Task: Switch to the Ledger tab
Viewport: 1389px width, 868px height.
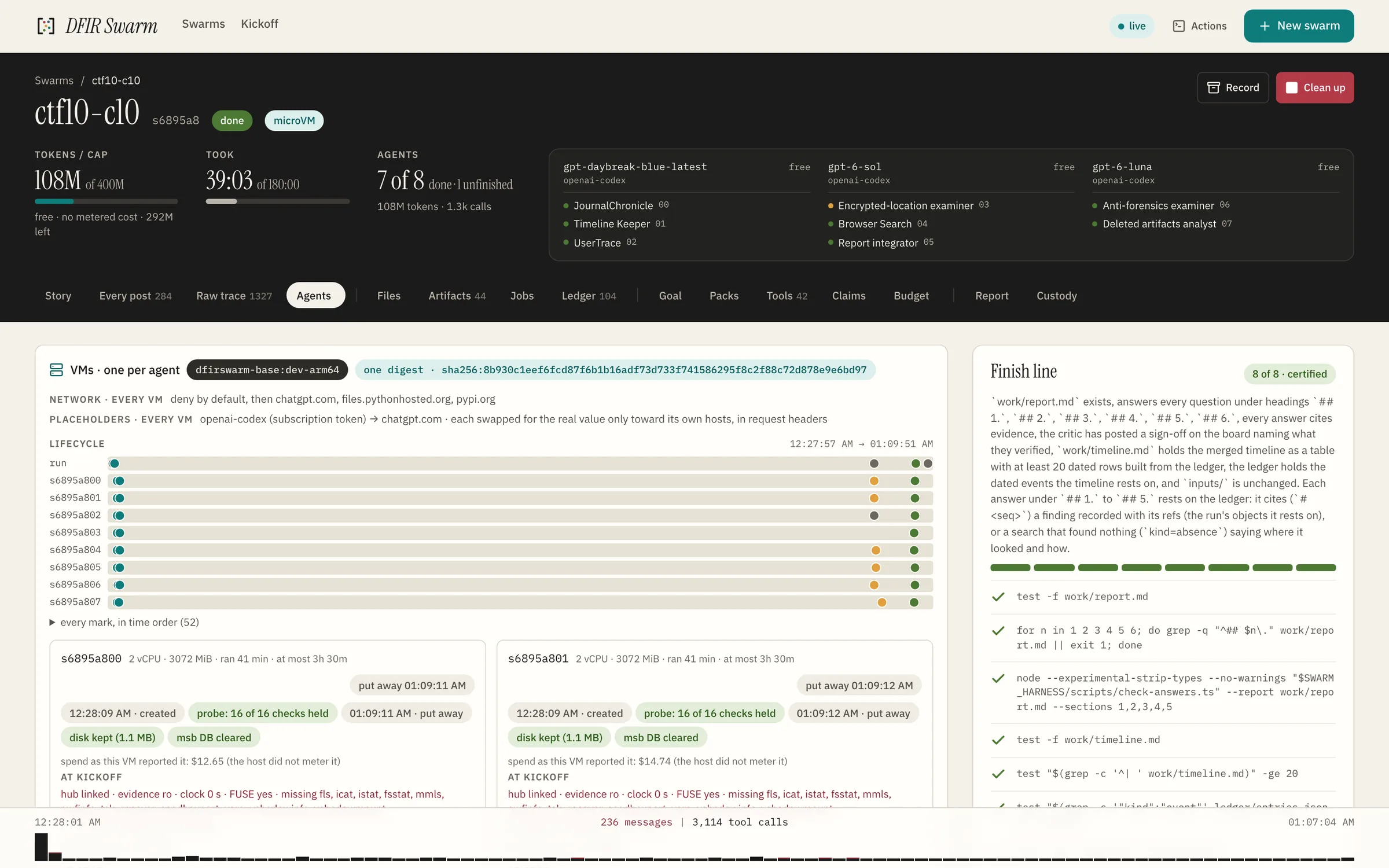Action: [589, 295]
